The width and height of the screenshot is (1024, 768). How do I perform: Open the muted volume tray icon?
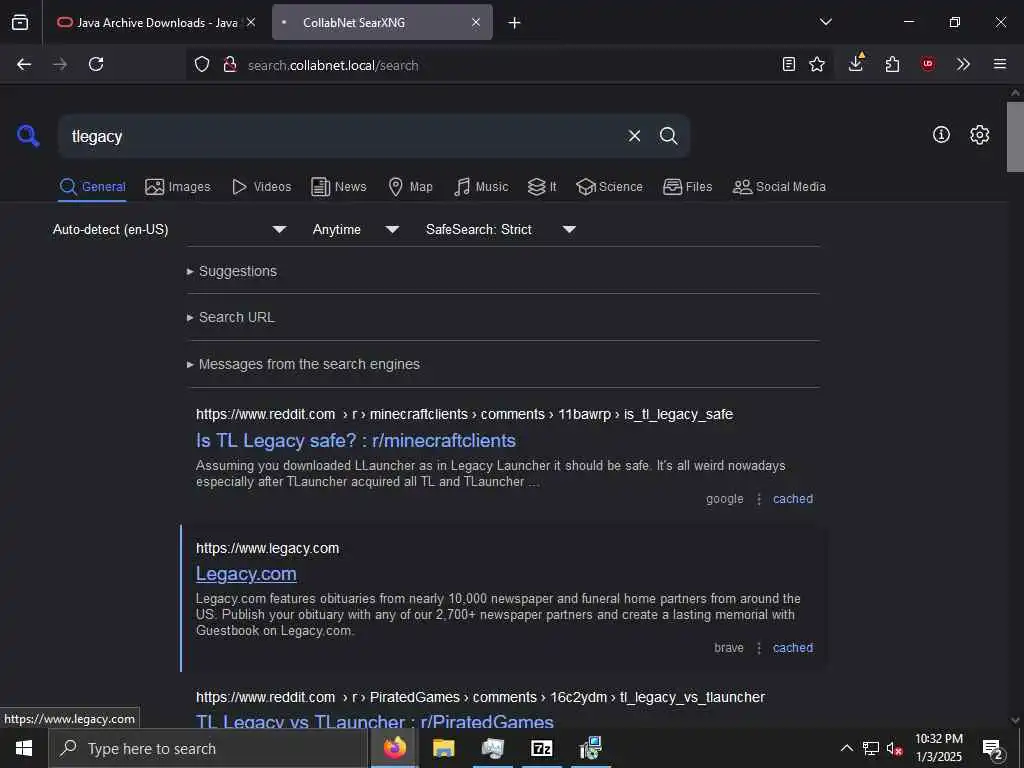894,748
